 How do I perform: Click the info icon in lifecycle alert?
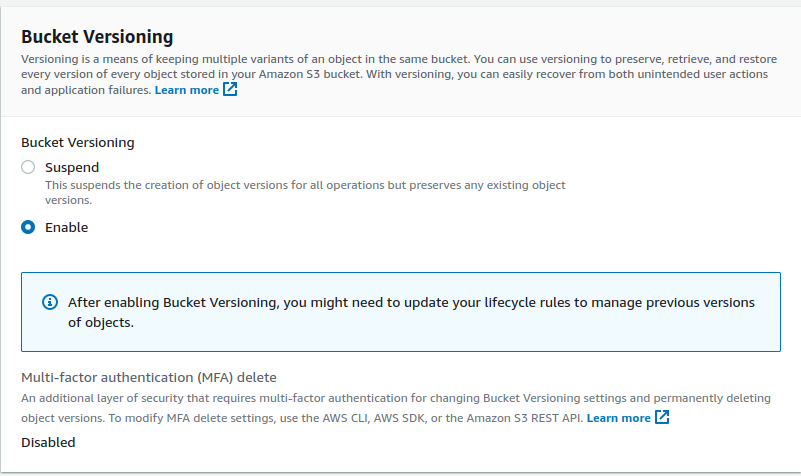(x=50, y=302)
